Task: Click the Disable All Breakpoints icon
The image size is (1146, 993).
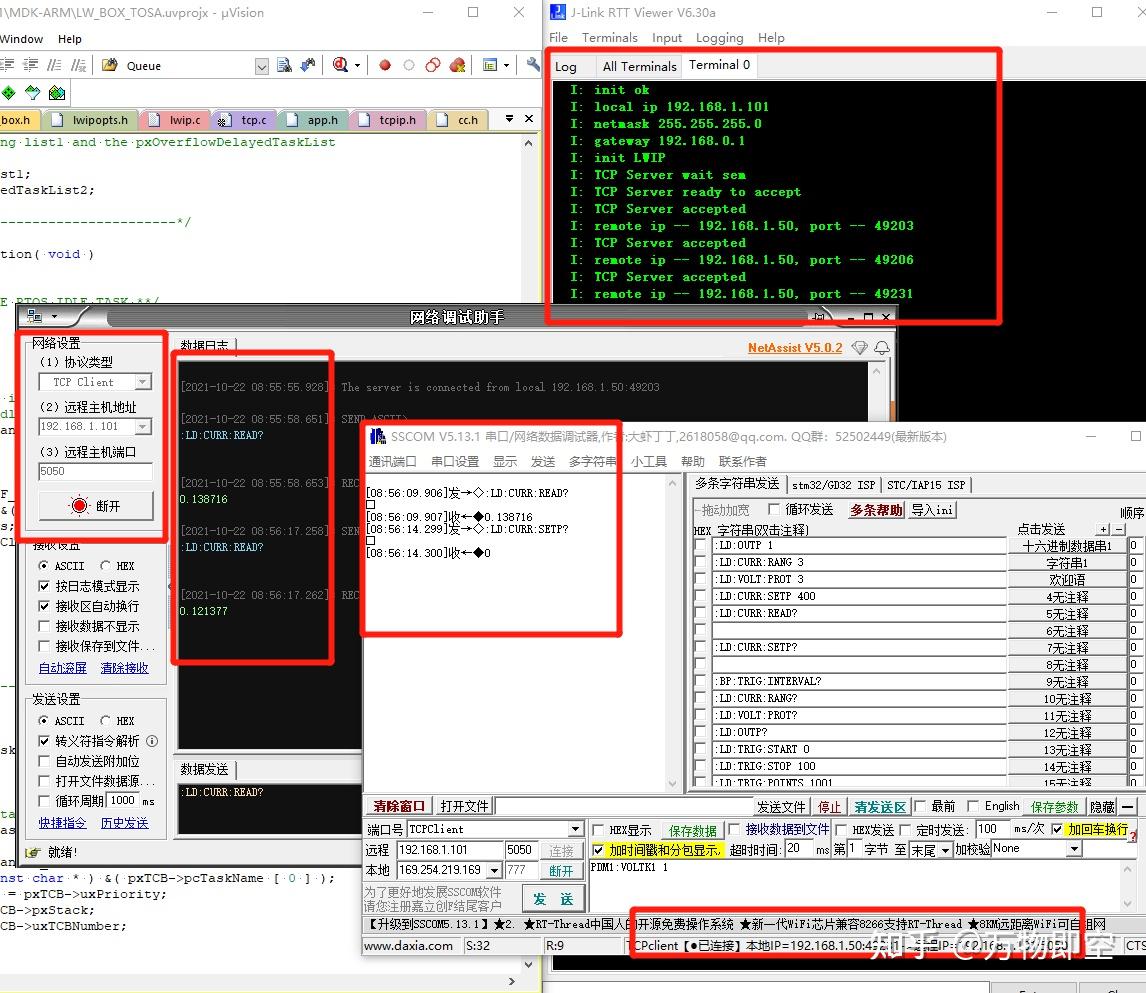Action: (433, 65)
